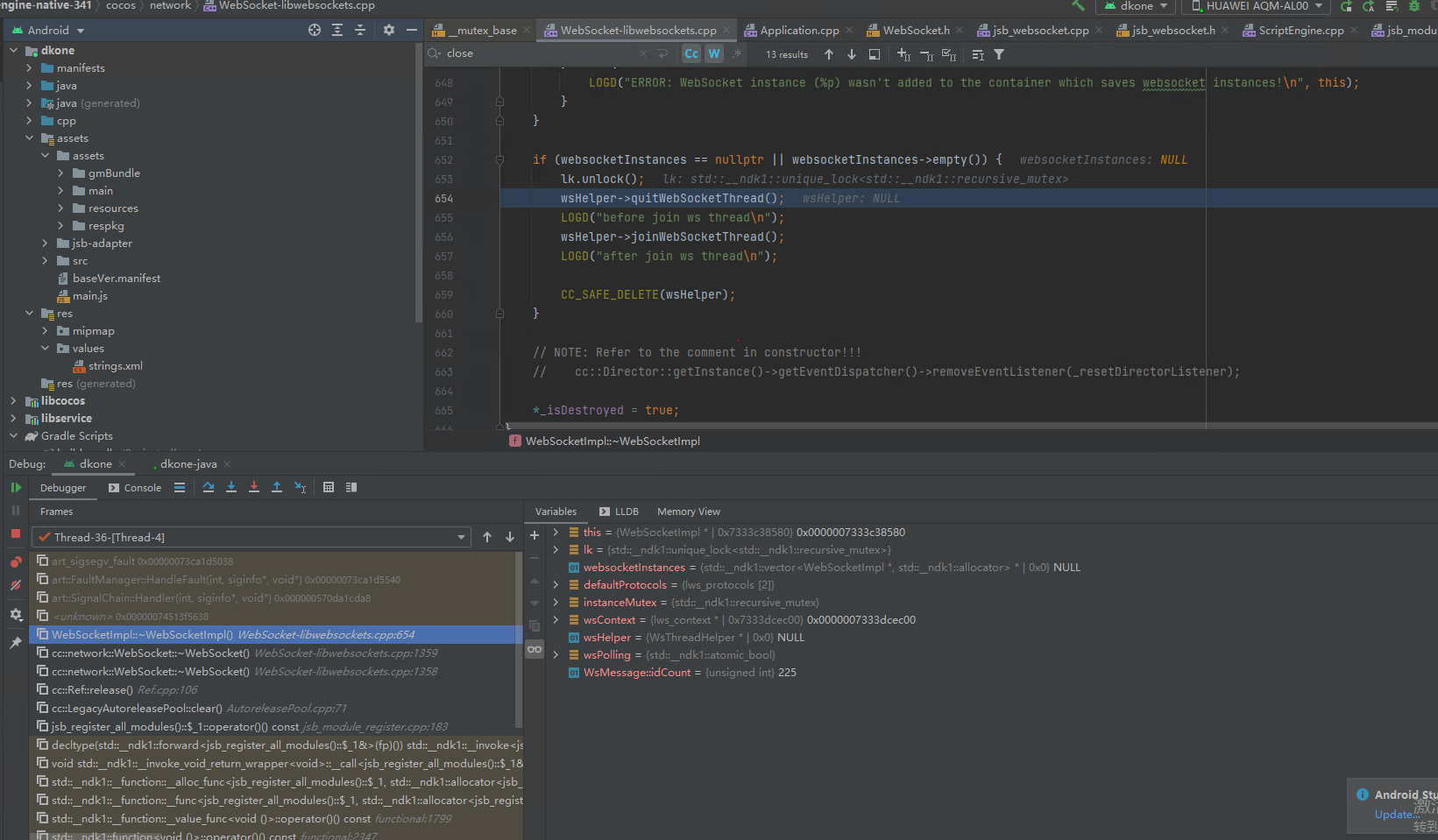Step Over the current line
This screenshot has width=1438, height=840.
coord(208,487)
